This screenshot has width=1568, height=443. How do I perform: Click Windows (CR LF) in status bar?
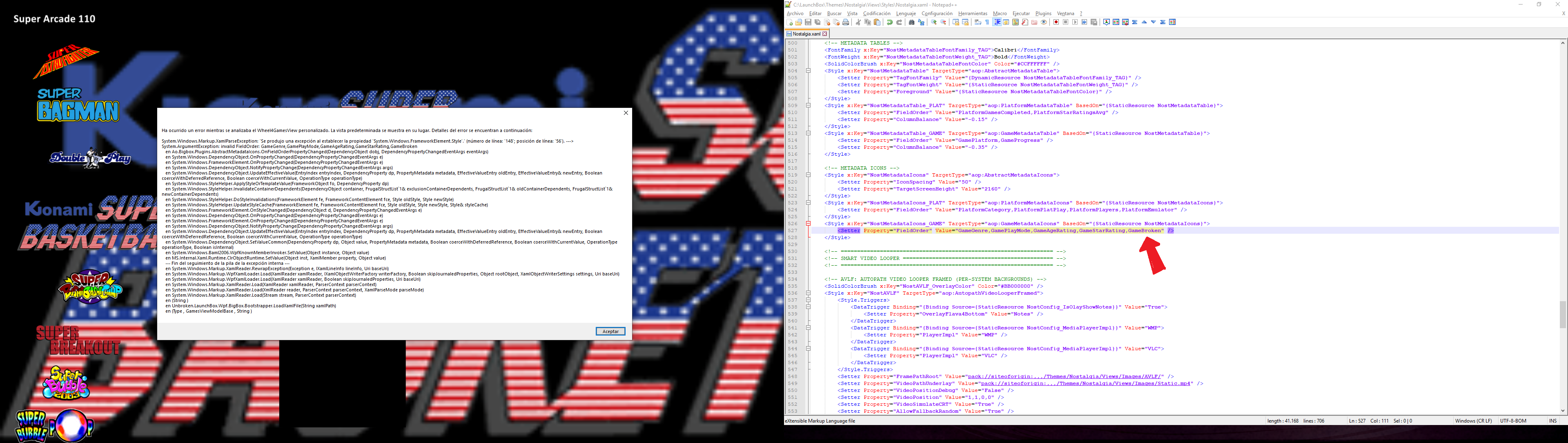pos(1473,421)
